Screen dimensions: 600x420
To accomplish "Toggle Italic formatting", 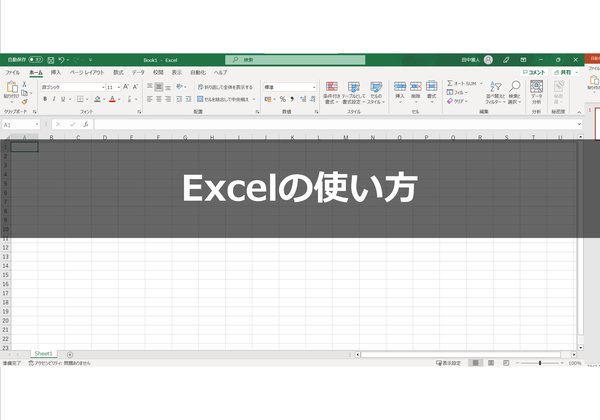I will 54,99.
